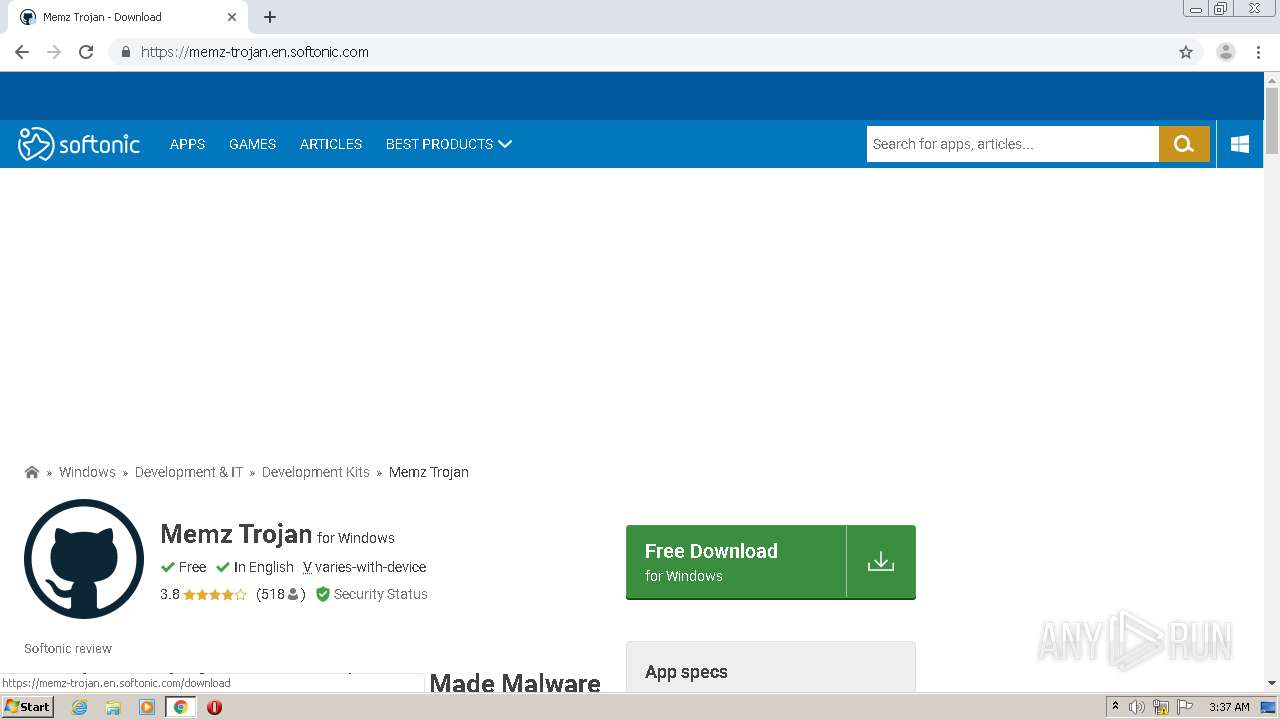Click the scrollbar down arrow
The height and width of the screenshot is (720, 1280).
tap(1272, 683)
